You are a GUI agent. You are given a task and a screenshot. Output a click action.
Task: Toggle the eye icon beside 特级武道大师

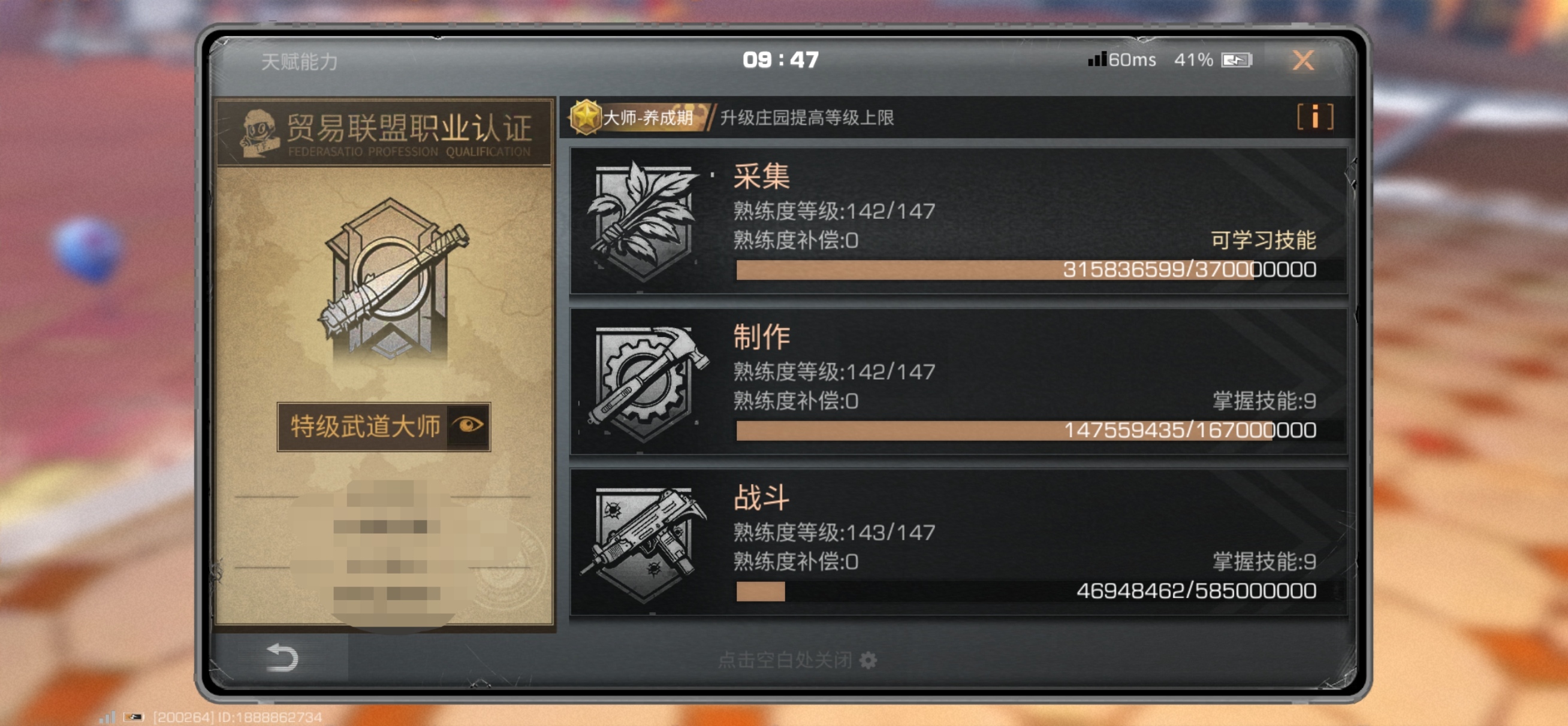(x=468, y=426)
